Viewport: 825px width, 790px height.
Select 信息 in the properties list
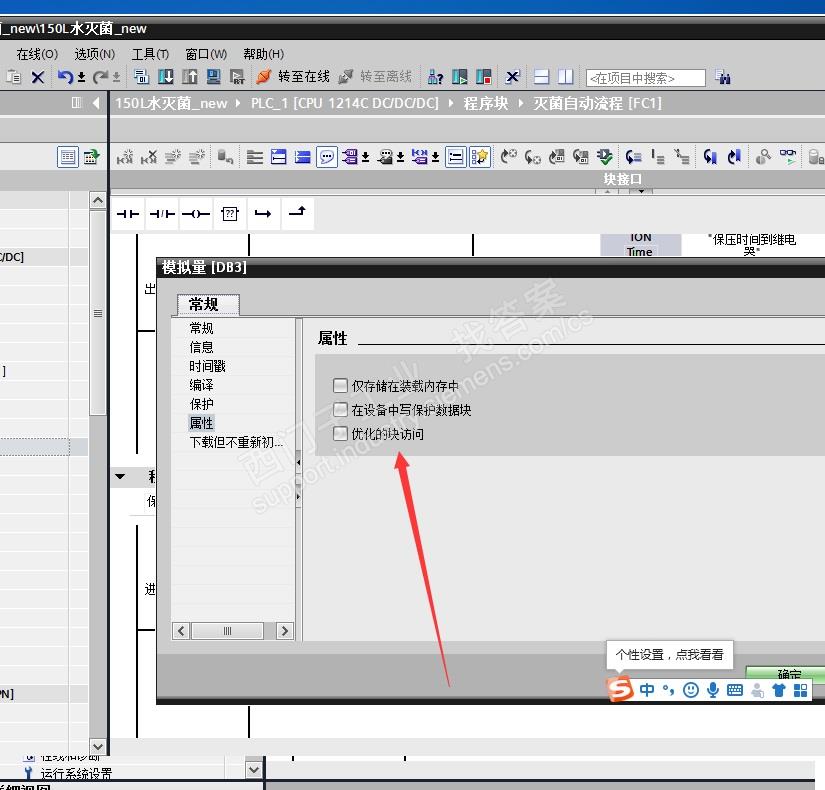202,347
